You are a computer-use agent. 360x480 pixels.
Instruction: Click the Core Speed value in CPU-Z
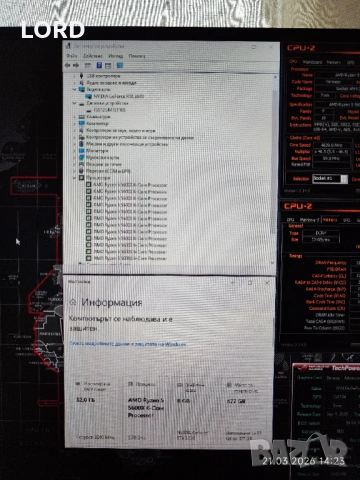(x=332, y=145)
